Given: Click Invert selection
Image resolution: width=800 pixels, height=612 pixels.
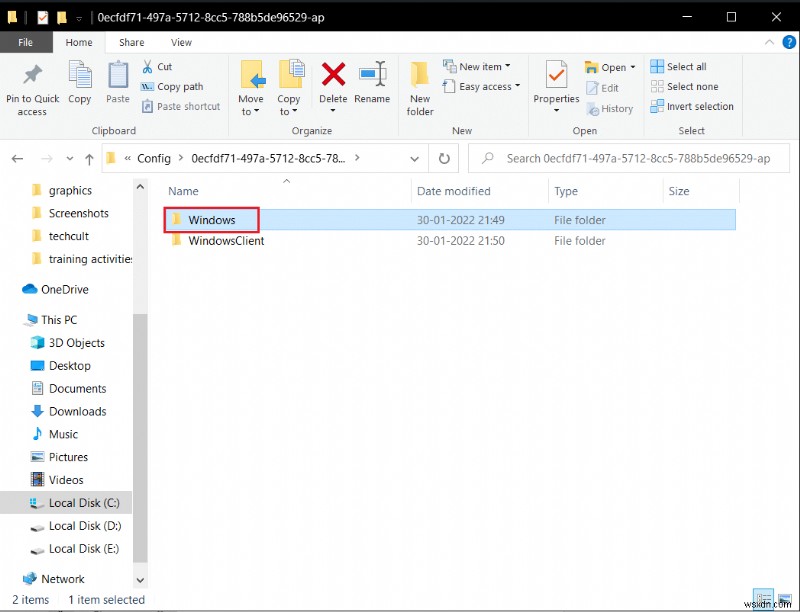Looking at the screenshot, I should click(x=692, y=106).
